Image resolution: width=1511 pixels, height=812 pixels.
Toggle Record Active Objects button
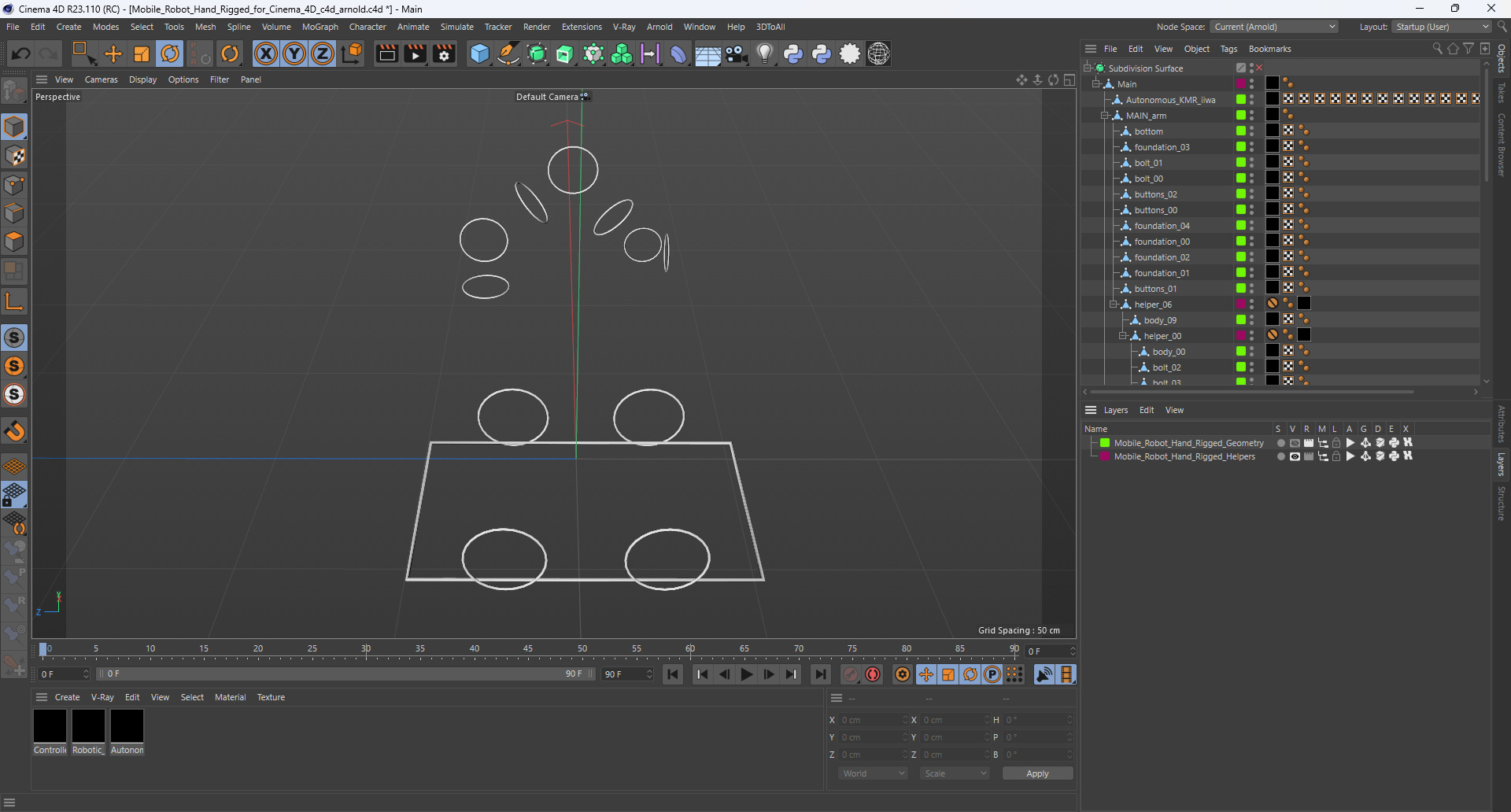pos(851,674)
